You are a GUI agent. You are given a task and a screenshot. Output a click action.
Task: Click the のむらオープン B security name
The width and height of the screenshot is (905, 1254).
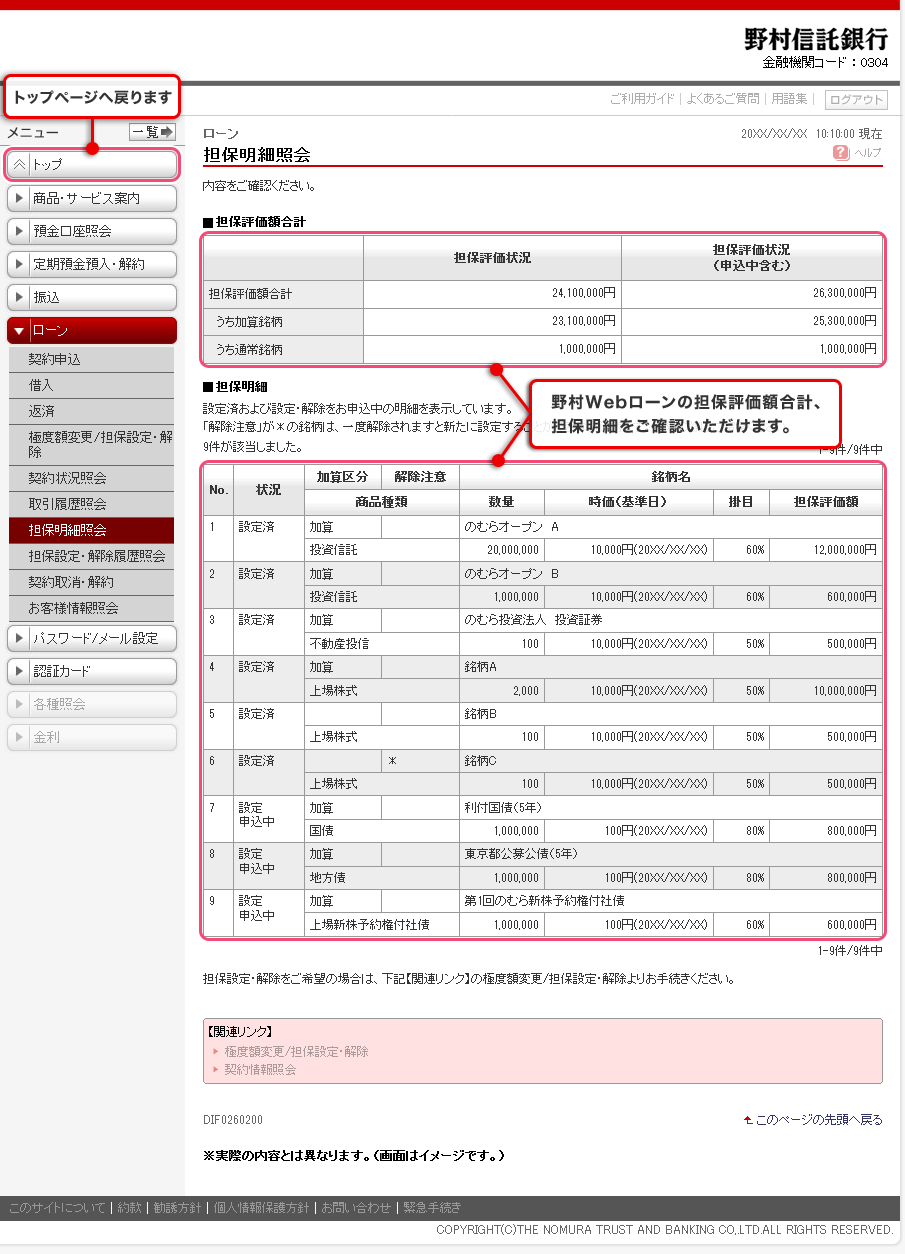[512, 573]
